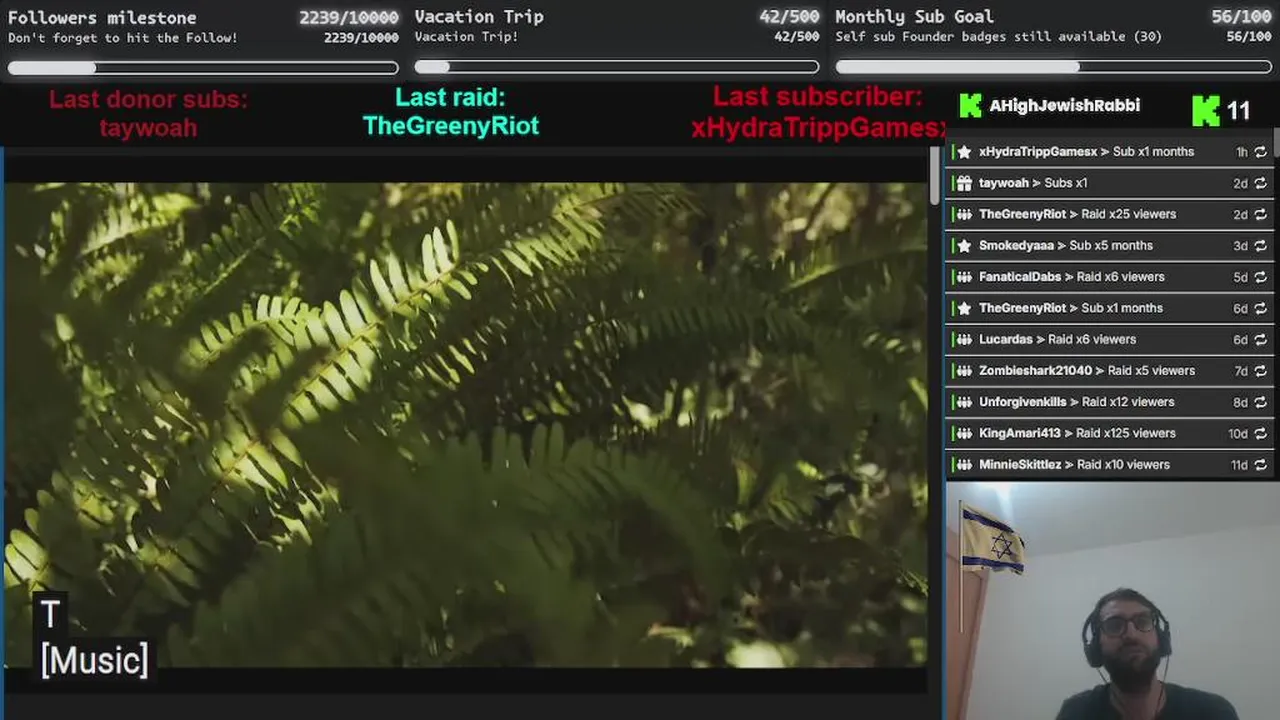Click 'Unforgivenkills > Raid x12 viewers' text

click(1076, 402)
